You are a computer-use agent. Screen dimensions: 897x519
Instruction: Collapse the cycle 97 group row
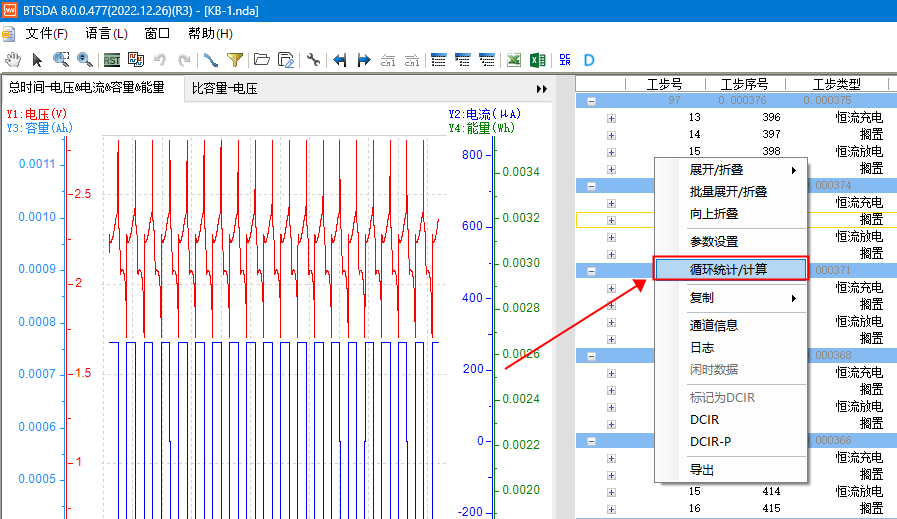pyautogui.click(x=592, y=101)
